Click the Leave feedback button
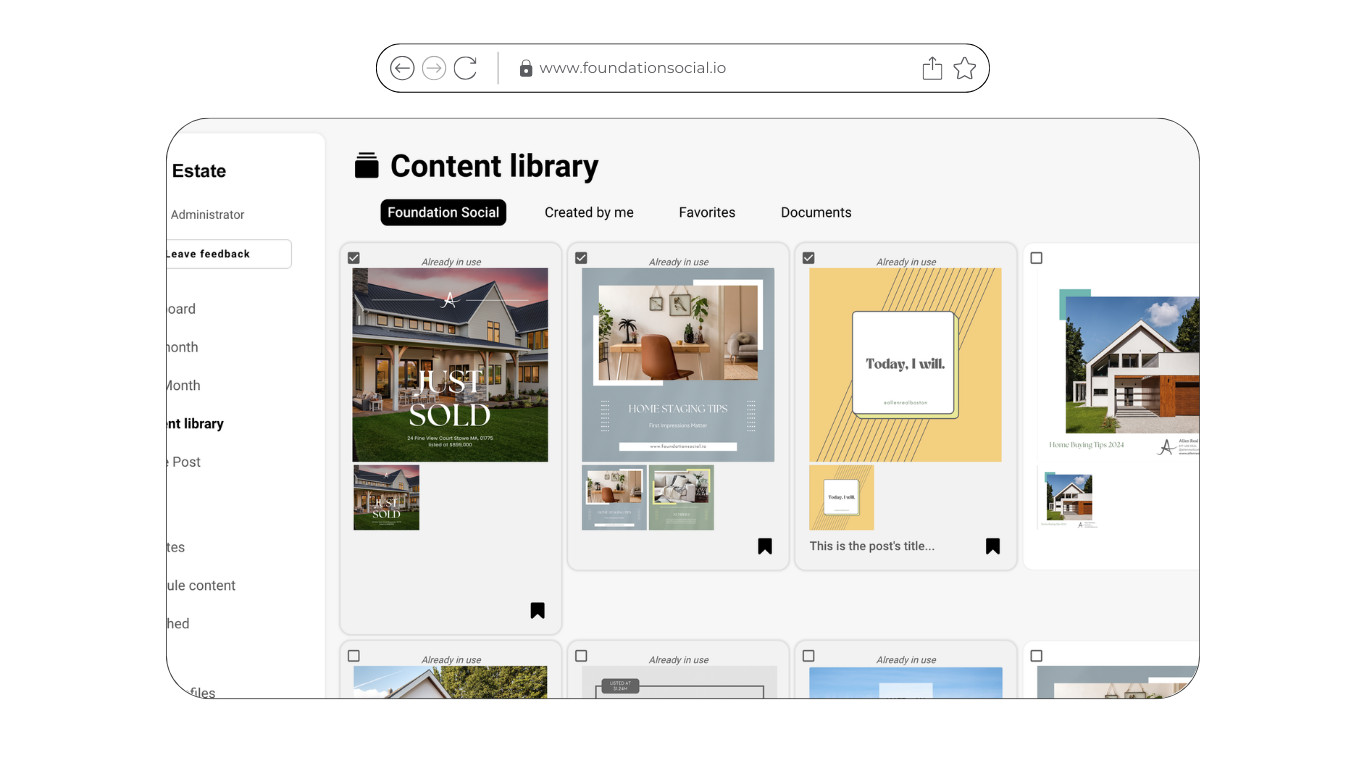The width and height of the screenshot is (1366, 768). point(229,254)
